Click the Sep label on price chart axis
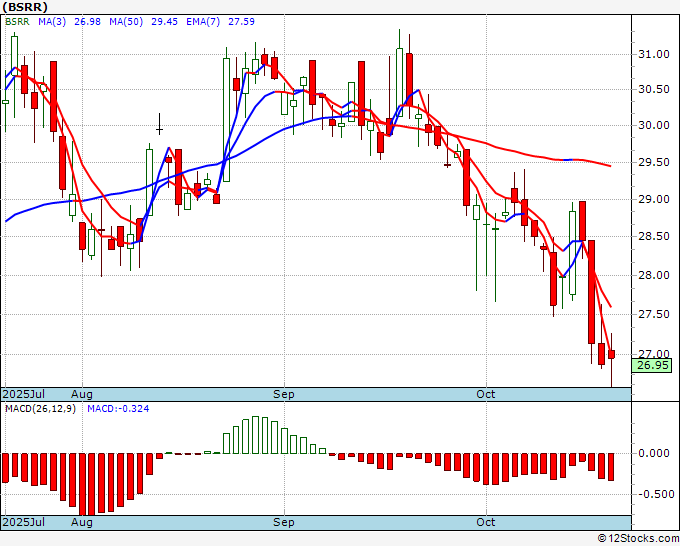 click(284, 394)
